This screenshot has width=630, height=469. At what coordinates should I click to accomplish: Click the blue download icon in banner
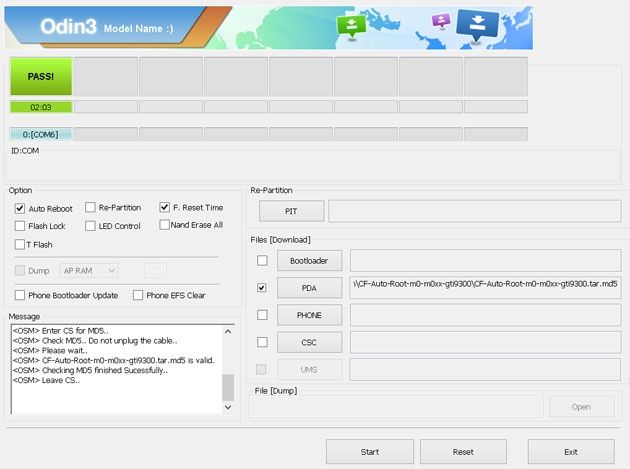click(477, 25)
